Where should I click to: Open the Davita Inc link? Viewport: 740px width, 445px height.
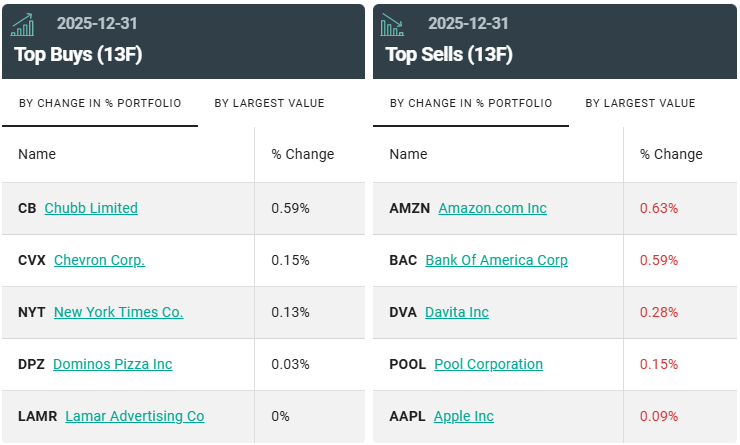pyautogui.click(x=457, y=312)
